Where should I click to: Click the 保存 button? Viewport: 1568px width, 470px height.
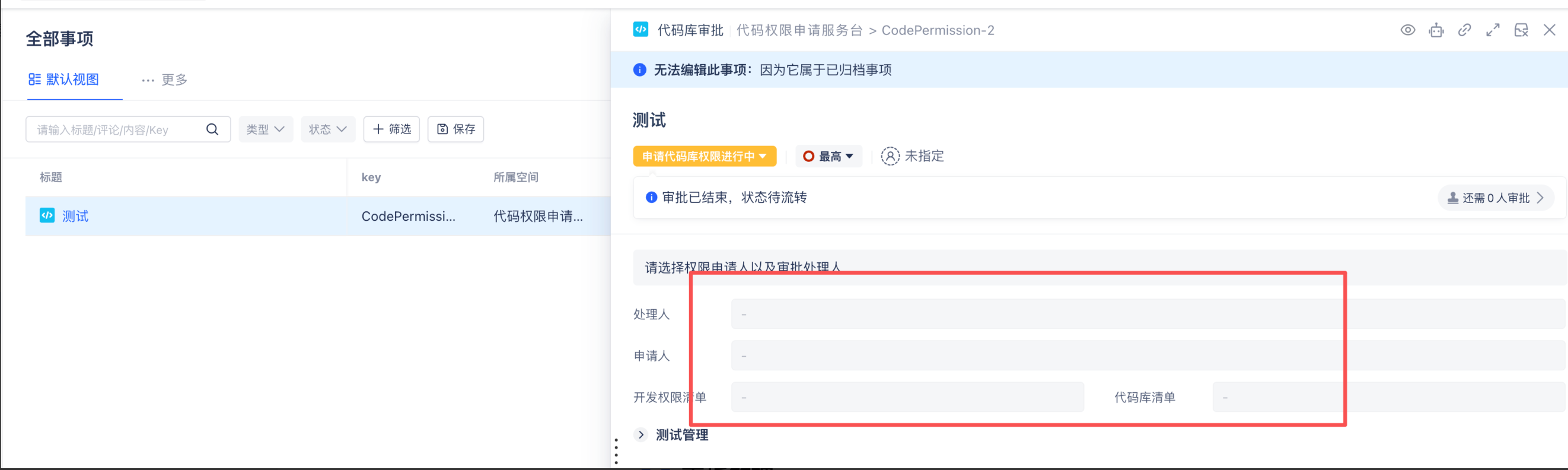(455, 130)
